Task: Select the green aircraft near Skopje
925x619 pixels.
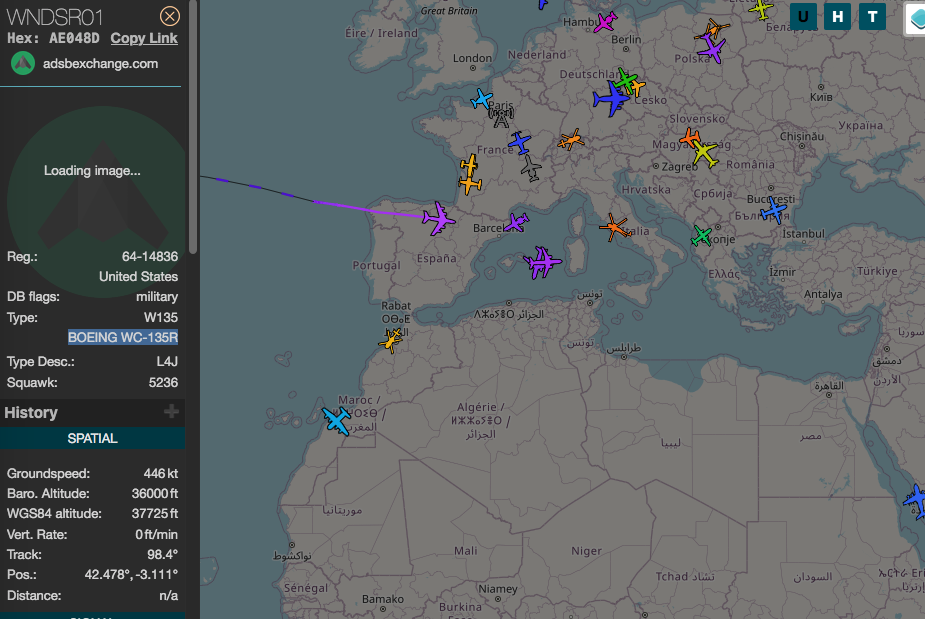Action: [x=701, y=236]
